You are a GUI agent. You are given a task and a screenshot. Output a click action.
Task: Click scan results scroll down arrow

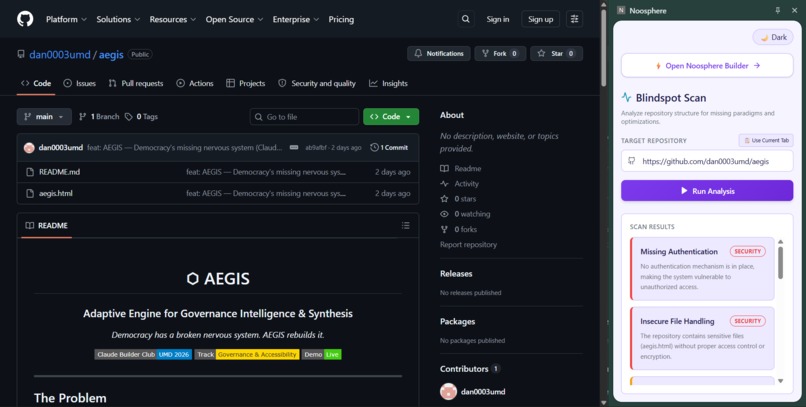(780, 381)
